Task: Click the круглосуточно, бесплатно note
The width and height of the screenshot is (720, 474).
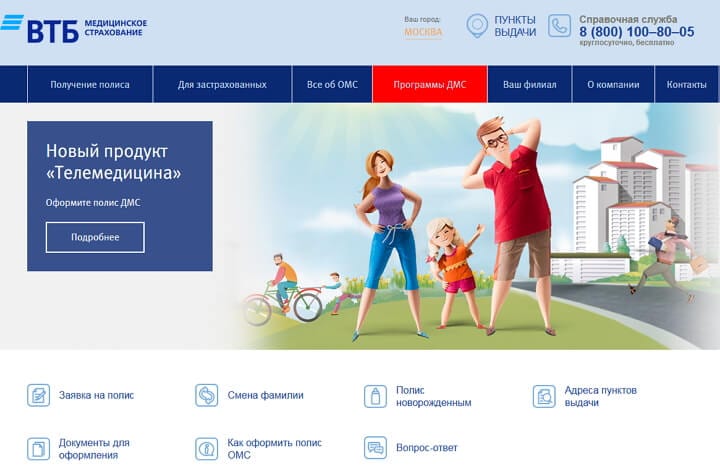Action: (x=626, y=43)
